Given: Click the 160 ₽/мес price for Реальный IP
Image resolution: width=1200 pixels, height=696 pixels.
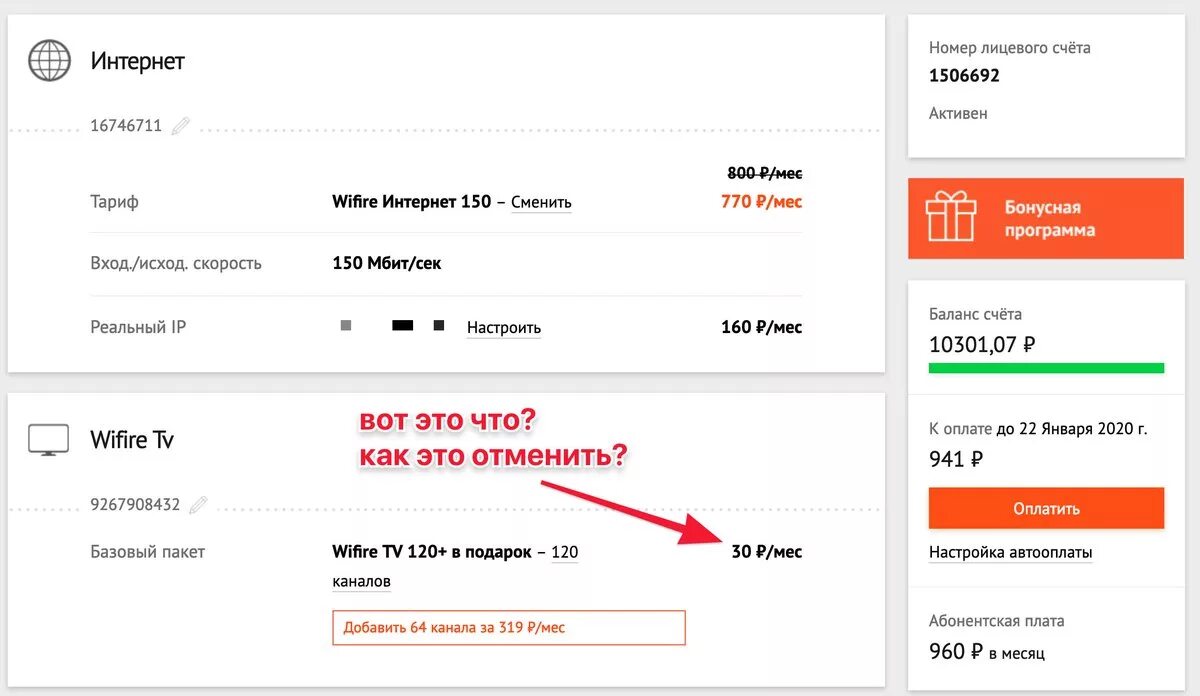Looking at the screenshot, I should coord(761,327).
